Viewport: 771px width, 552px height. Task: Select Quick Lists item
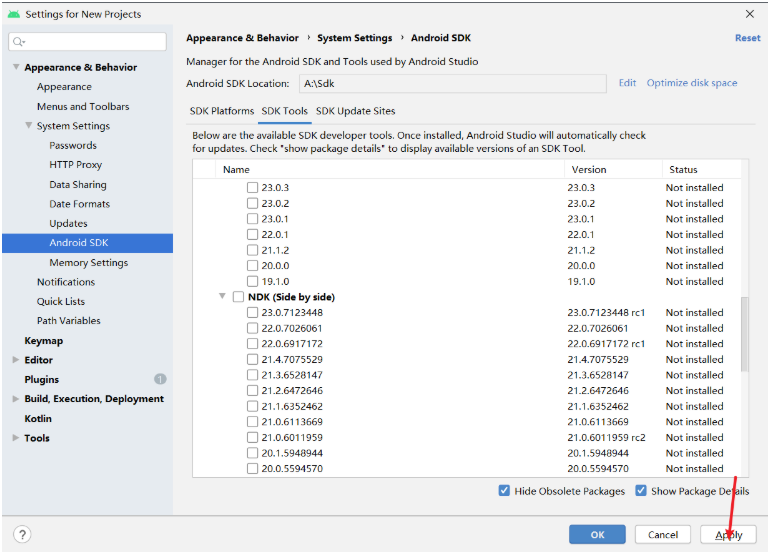pos(60,301)
